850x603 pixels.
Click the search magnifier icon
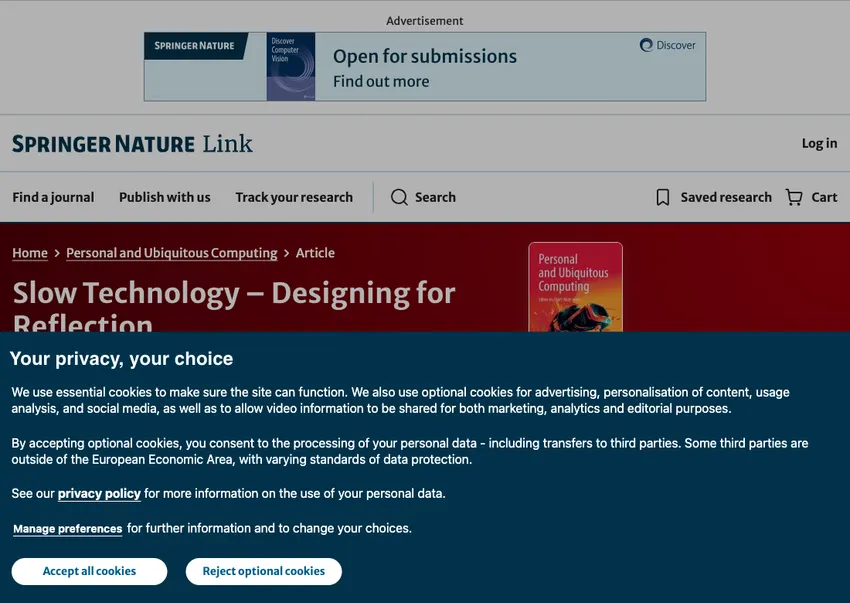399,197
